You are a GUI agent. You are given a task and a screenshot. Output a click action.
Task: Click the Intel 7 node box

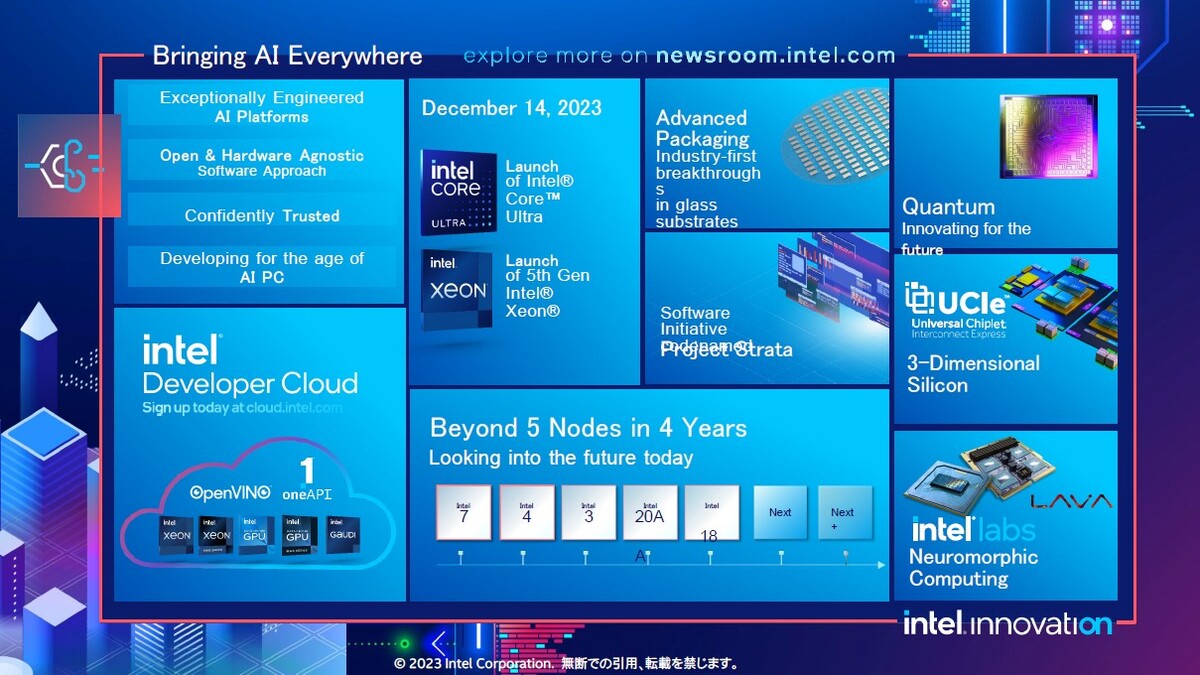pos(464,513)
